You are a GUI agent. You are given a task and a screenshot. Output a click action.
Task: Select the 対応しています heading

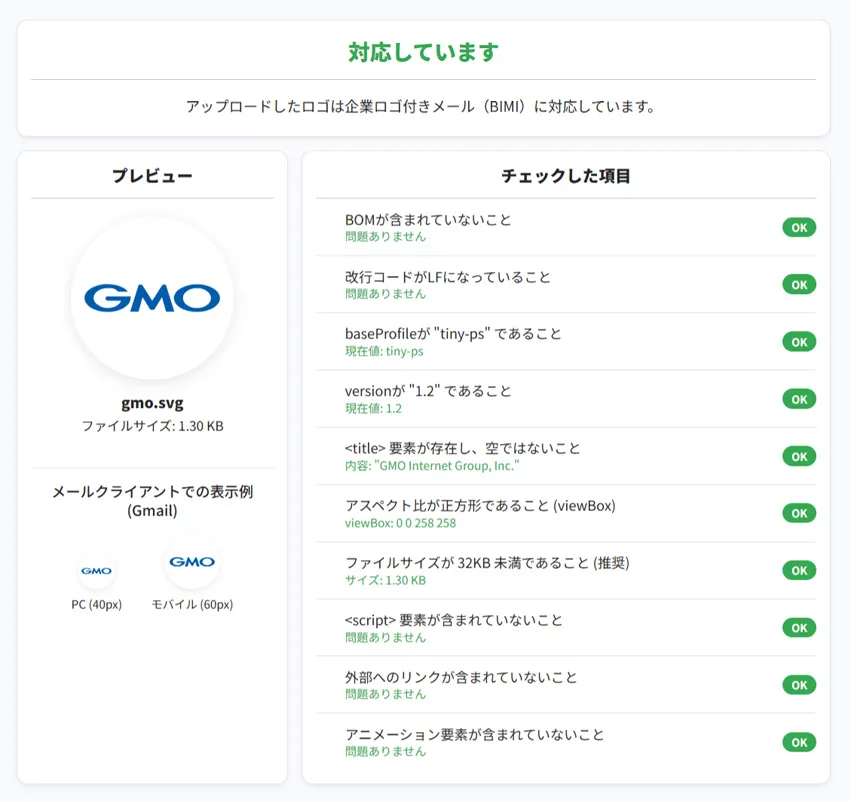coord(423,52)
